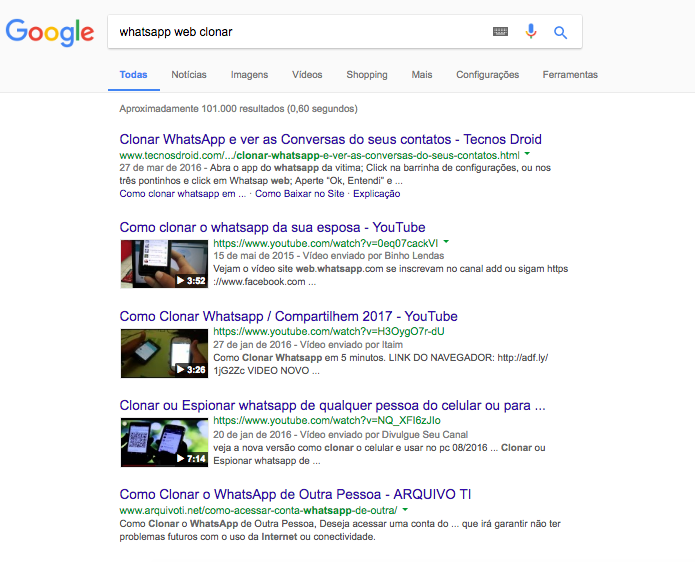
Task: Click the Google logo
Action: 50,32
